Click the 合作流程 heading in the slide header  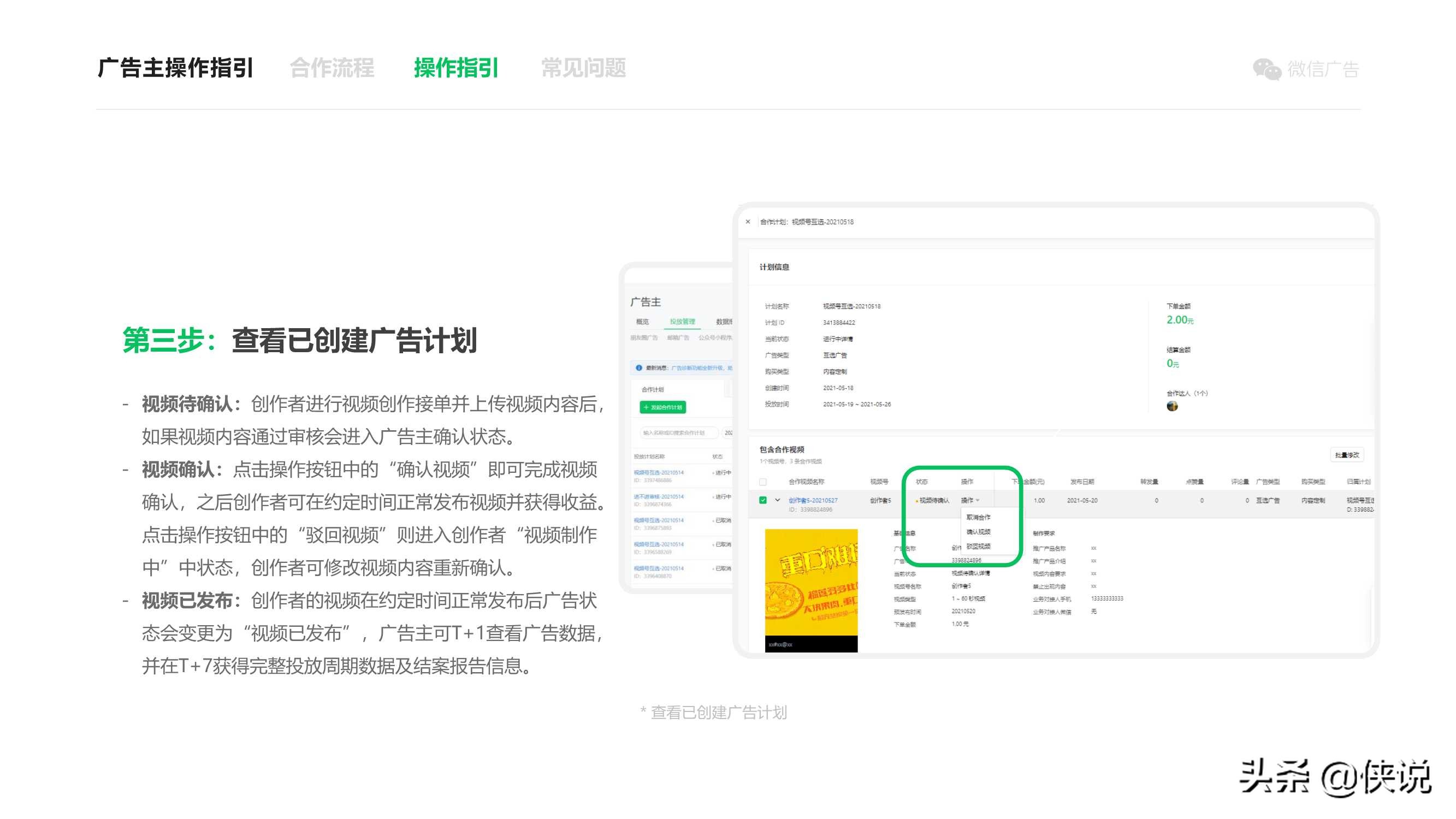pos(332,68)
